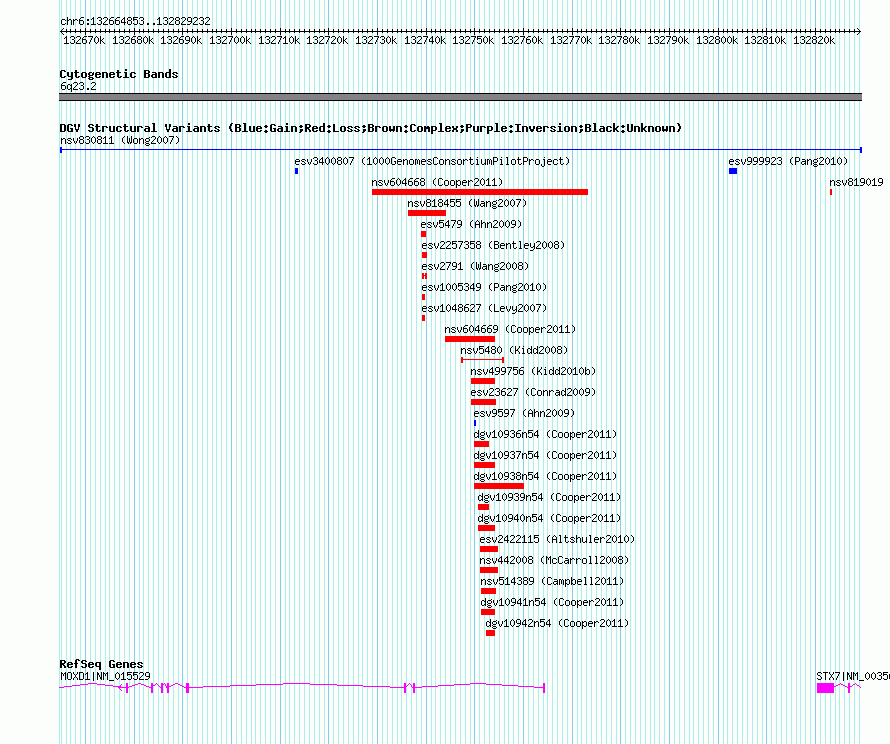Click the 132820k ruler tick label
Screen dimensions: 890x744
(814, 40)
